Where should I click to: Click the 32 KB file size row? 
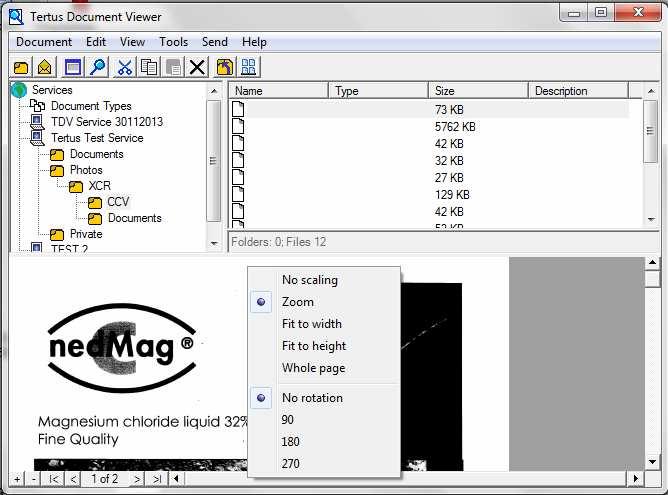(430, 161)
